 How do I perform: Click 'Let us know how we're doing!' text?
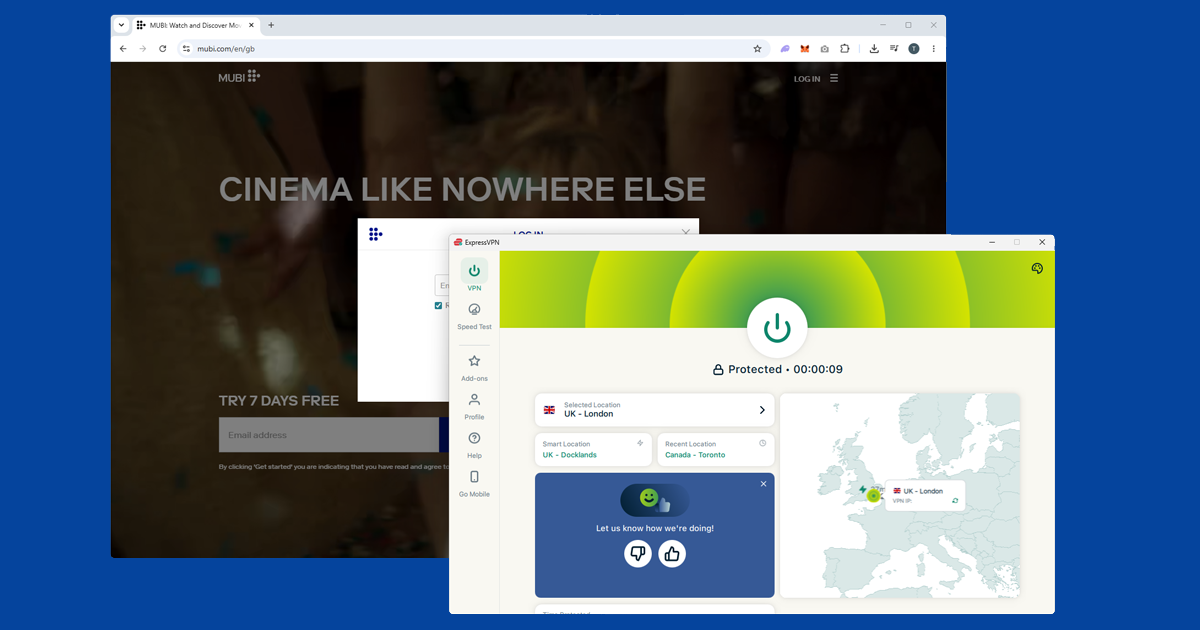655,528
